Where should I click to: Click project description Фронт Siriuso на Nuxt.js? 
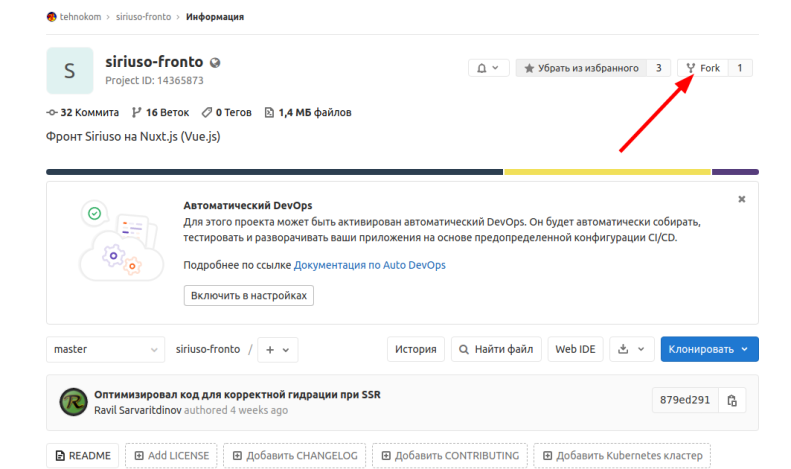coord(133,137)
